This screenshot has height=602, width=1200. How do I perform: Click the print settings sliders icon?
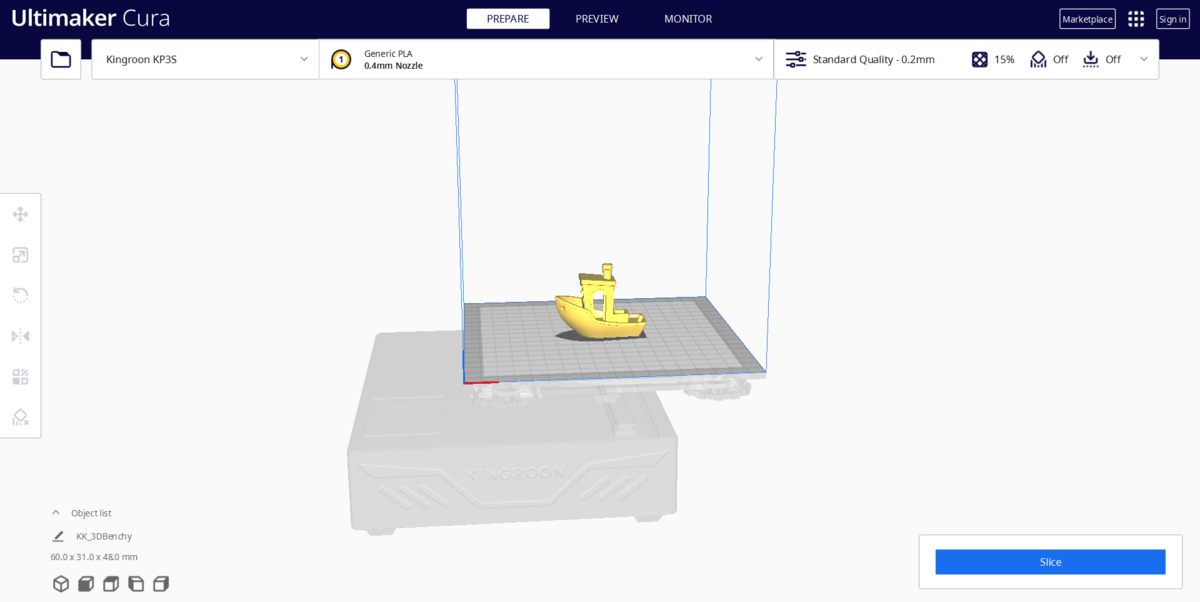point(796,60)
